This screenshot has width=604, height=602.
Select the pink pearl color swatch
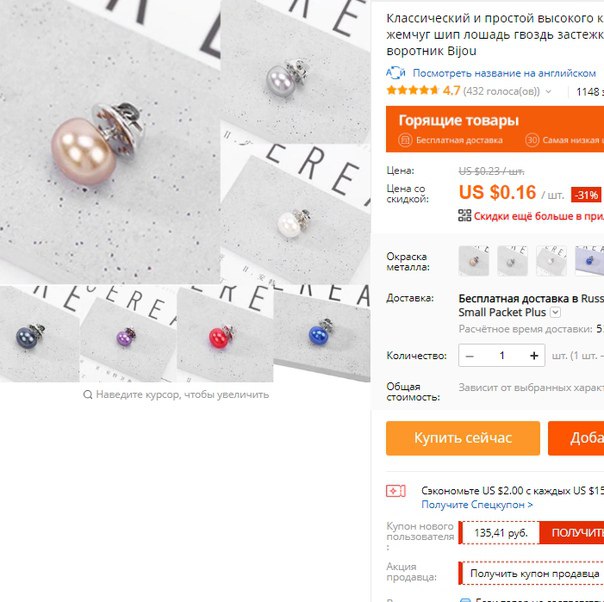474,261
